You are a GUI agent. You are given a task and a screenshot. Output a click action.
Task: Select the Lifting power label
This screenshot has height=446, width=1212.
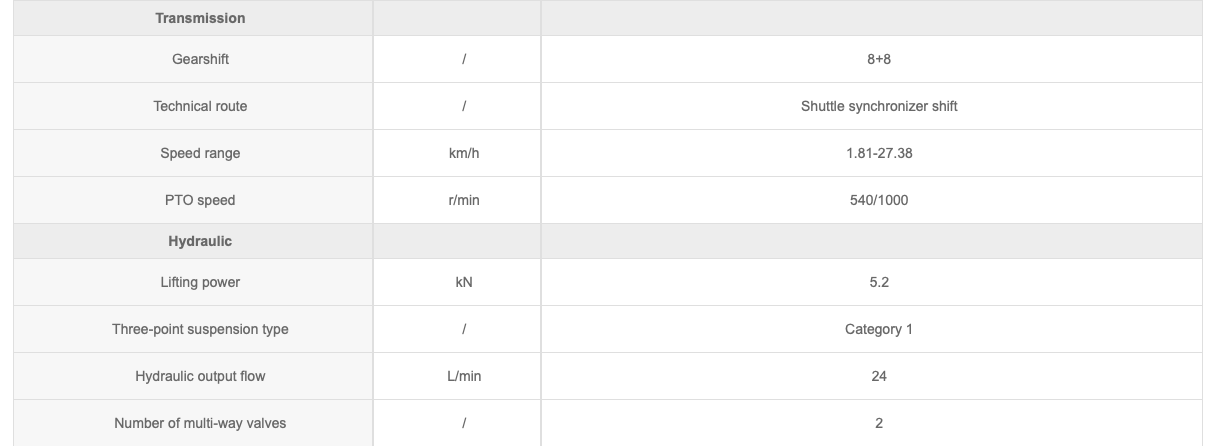coord(200,282)
